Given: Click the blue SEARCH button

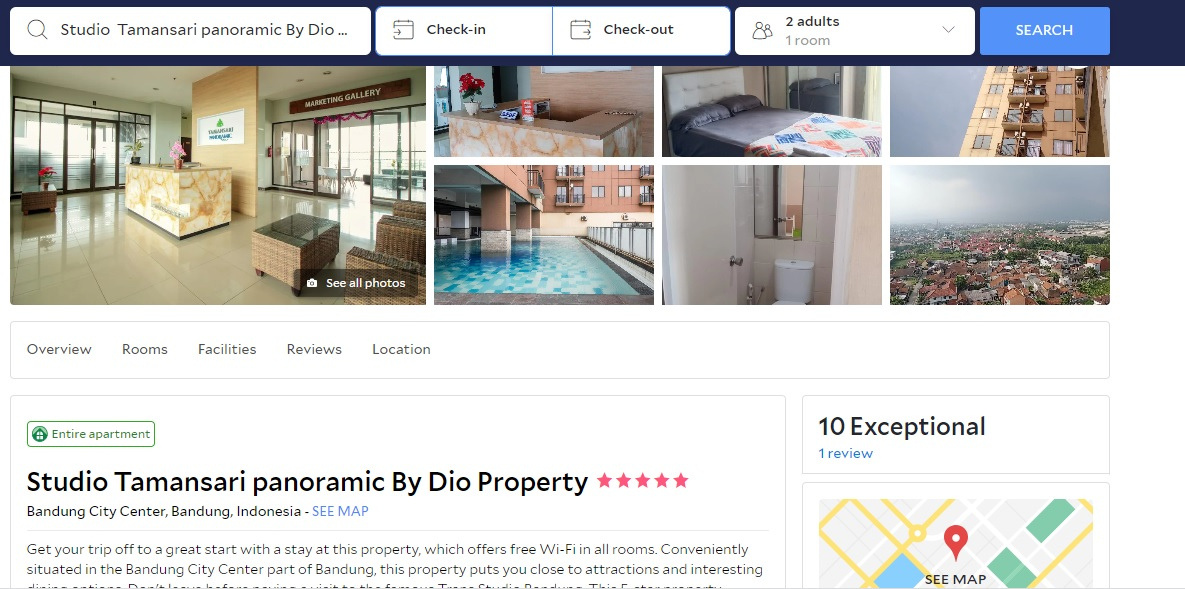Looking at the screenshot, I should (1044, 31).
